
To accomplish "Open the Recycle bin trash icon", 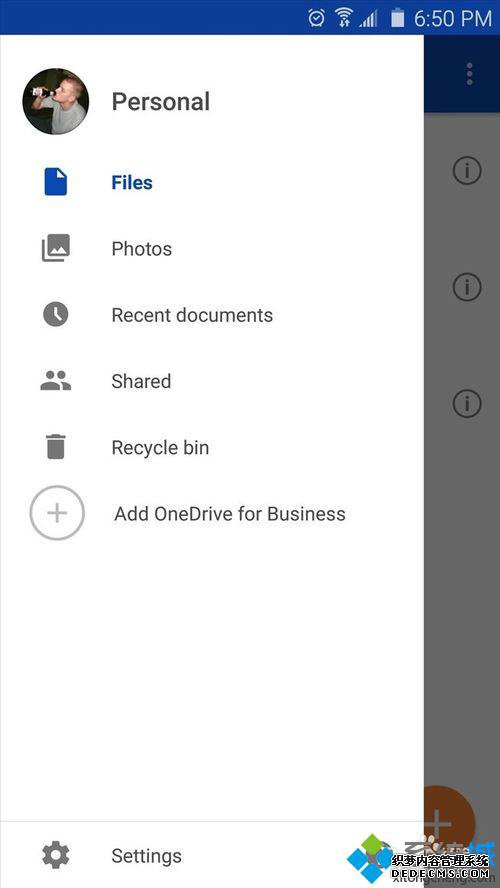I will point(55,446).
